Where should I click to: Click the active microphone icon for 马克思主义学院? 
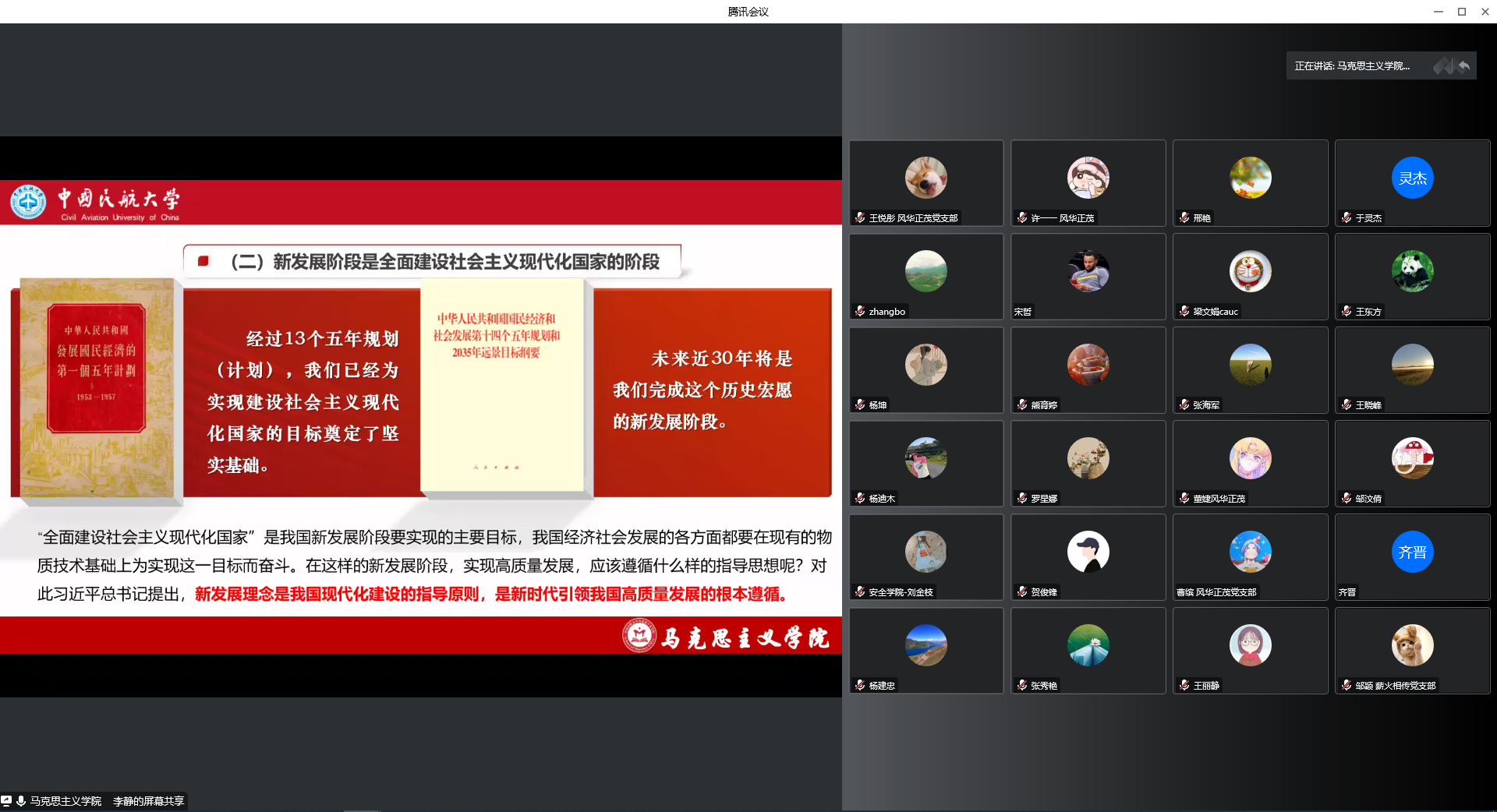point(21,800)
